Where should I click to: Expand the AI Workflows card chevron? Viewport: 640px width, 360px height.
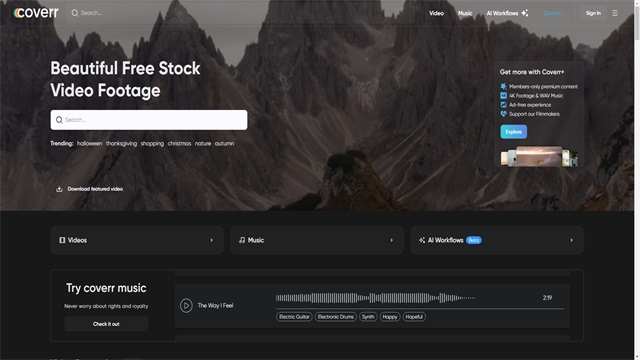coord(571,240)
